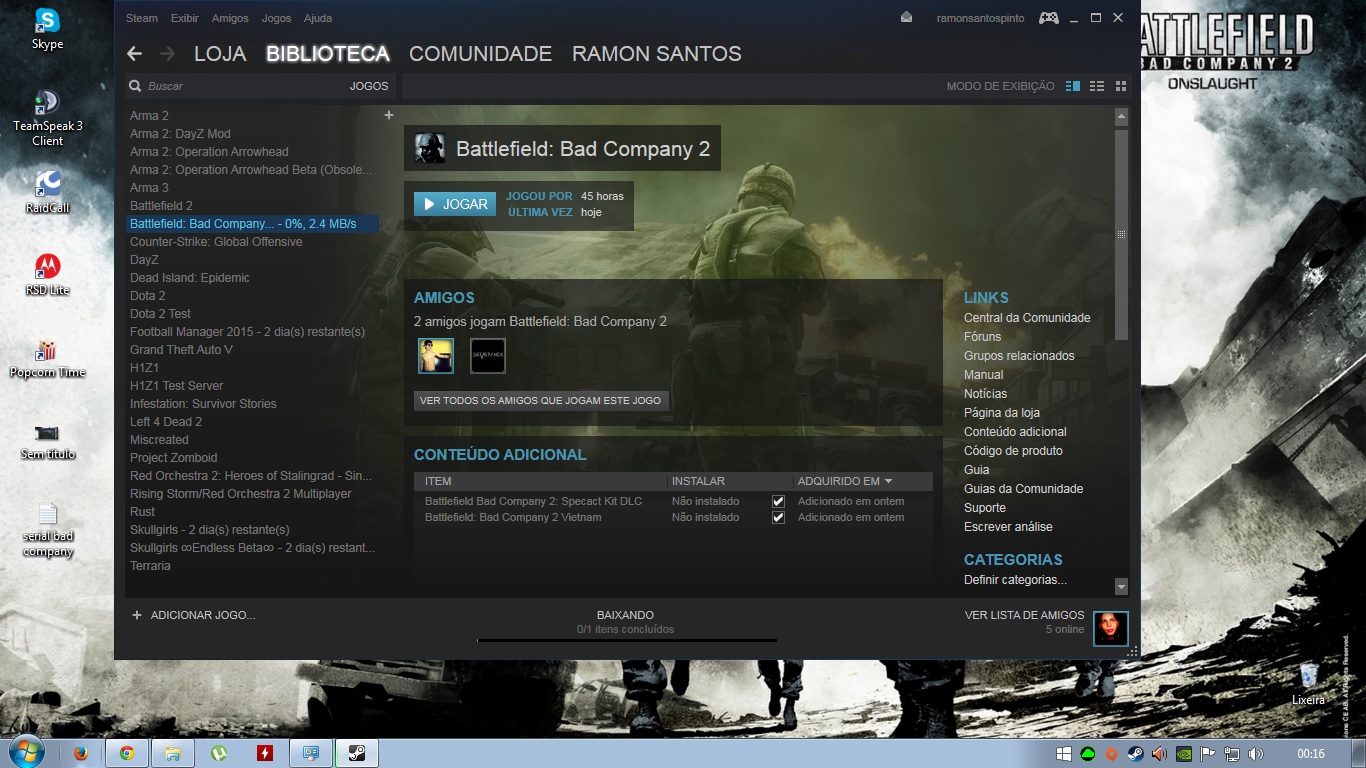
Task: Open the Sem título desktop file
Action: pos(47,440)
